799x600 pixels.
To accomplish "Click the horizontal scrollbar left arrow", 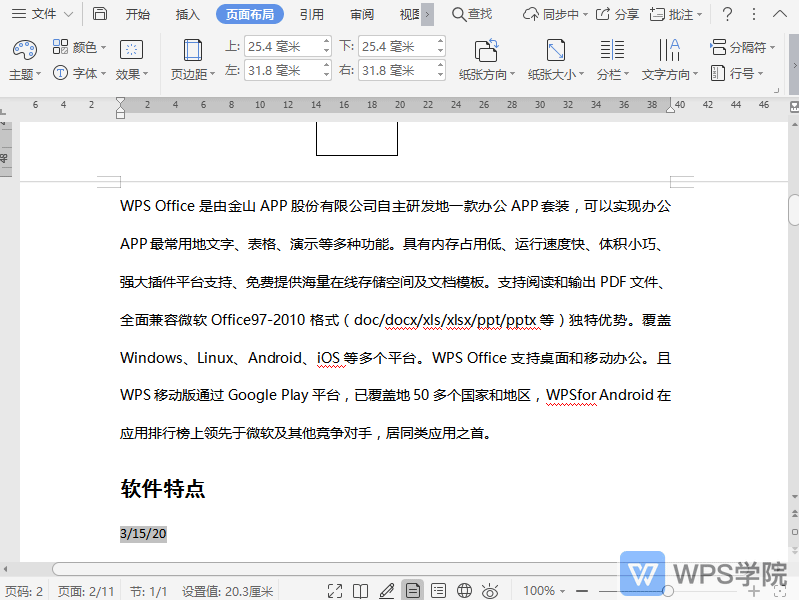I will coord(5,568).
